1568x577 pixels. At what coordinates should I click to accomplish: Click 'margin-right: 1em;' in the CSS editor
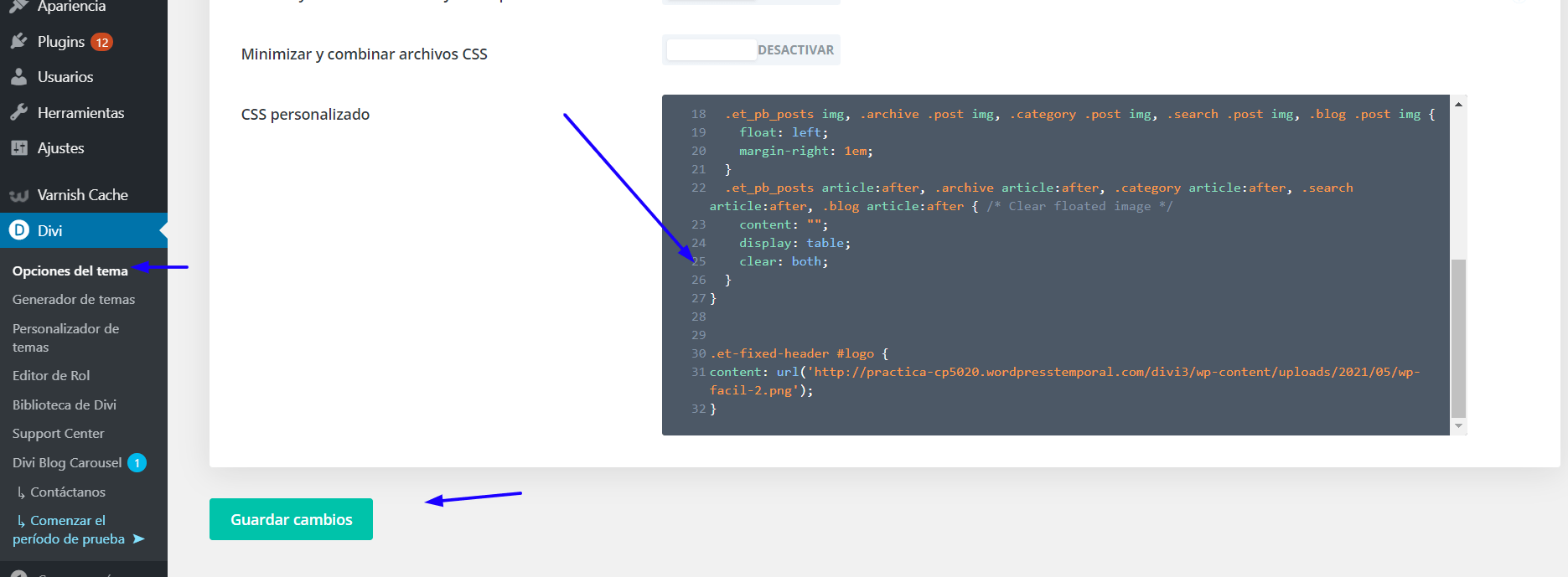tap(805, 151)
